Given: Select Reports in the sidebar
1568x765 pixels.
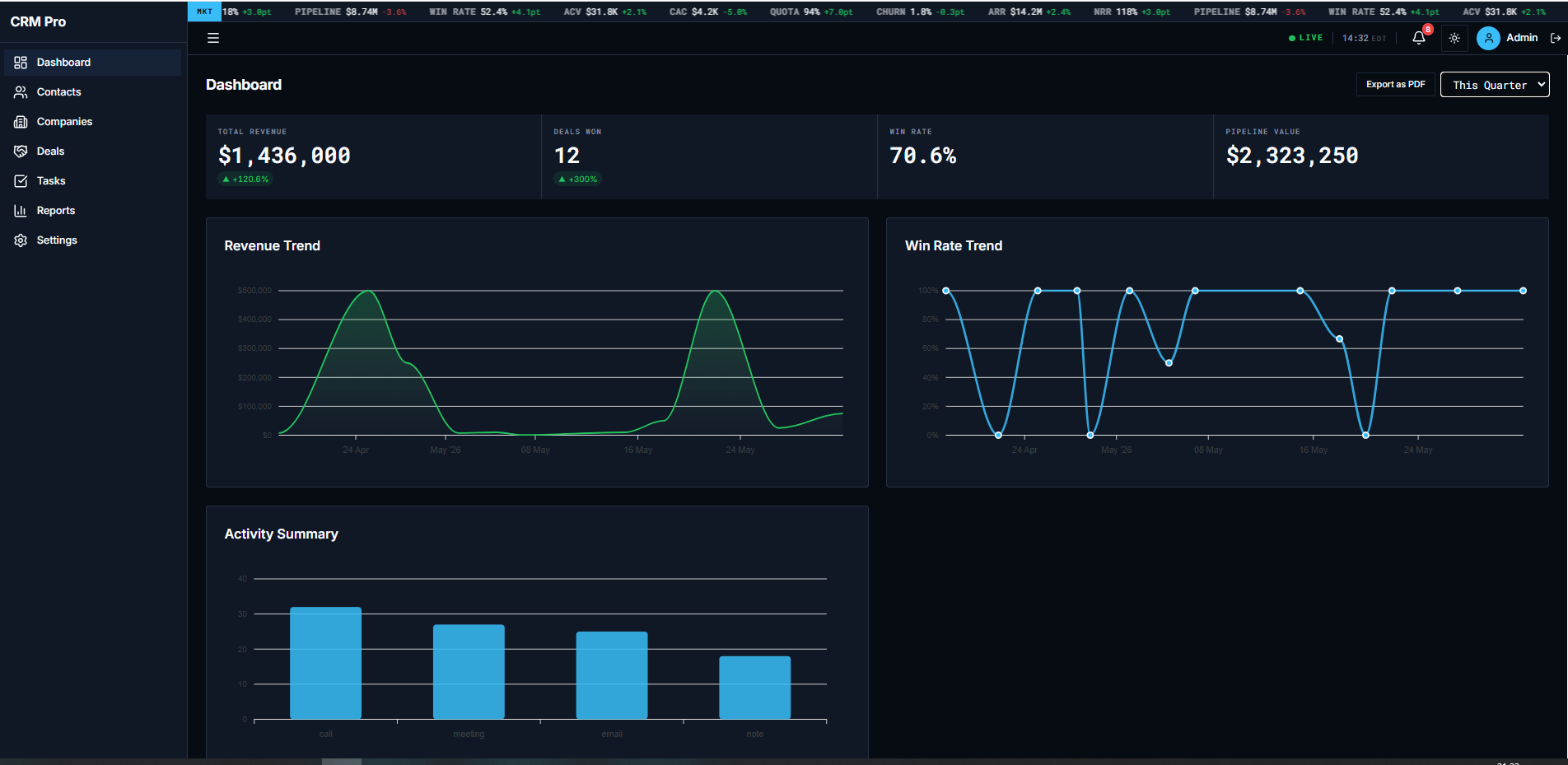Looking at the screenshot, I should (x=92, y=211).
